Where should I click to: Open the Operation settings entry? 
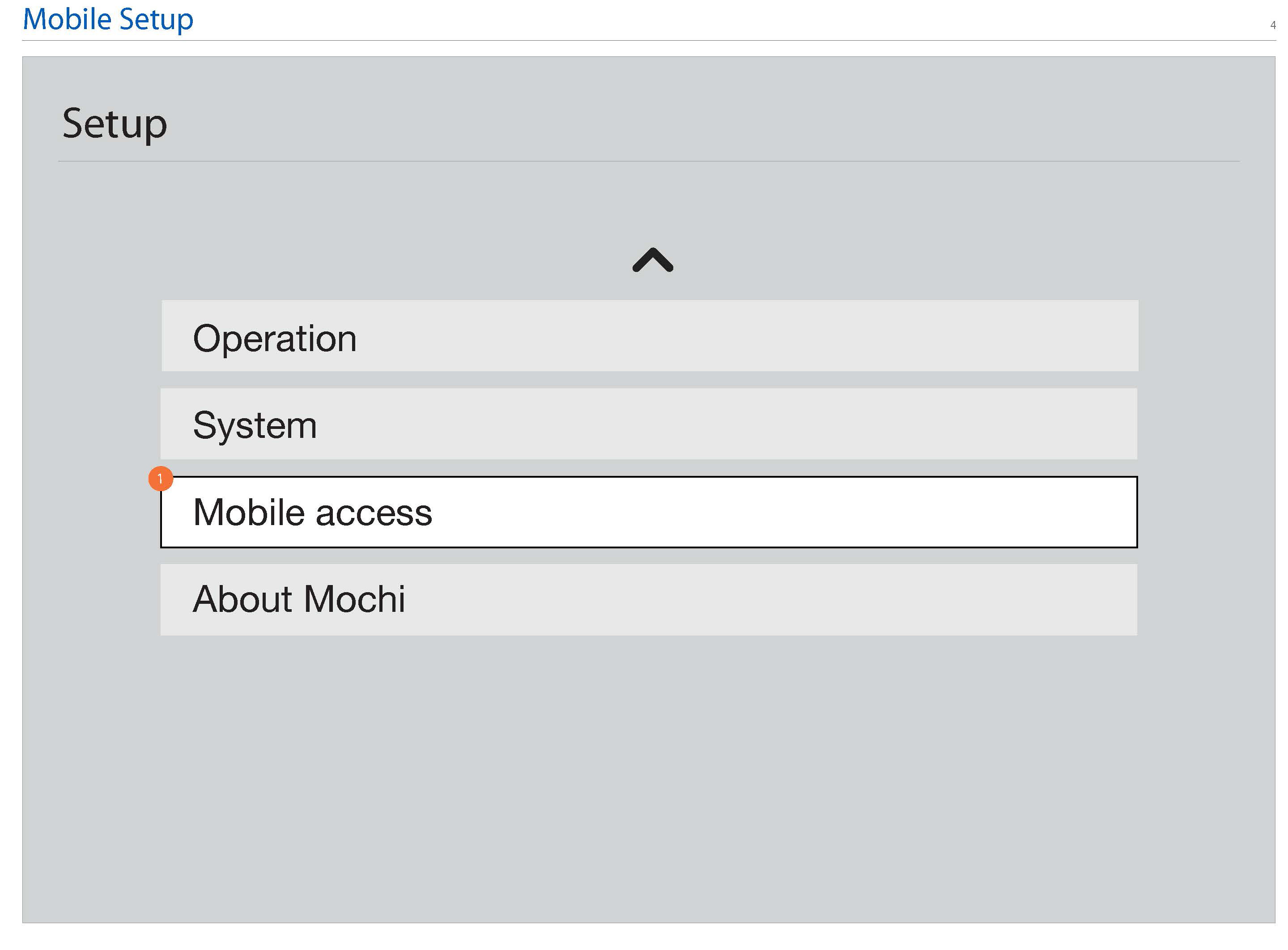pyautogui.click(x=650, y=336)
